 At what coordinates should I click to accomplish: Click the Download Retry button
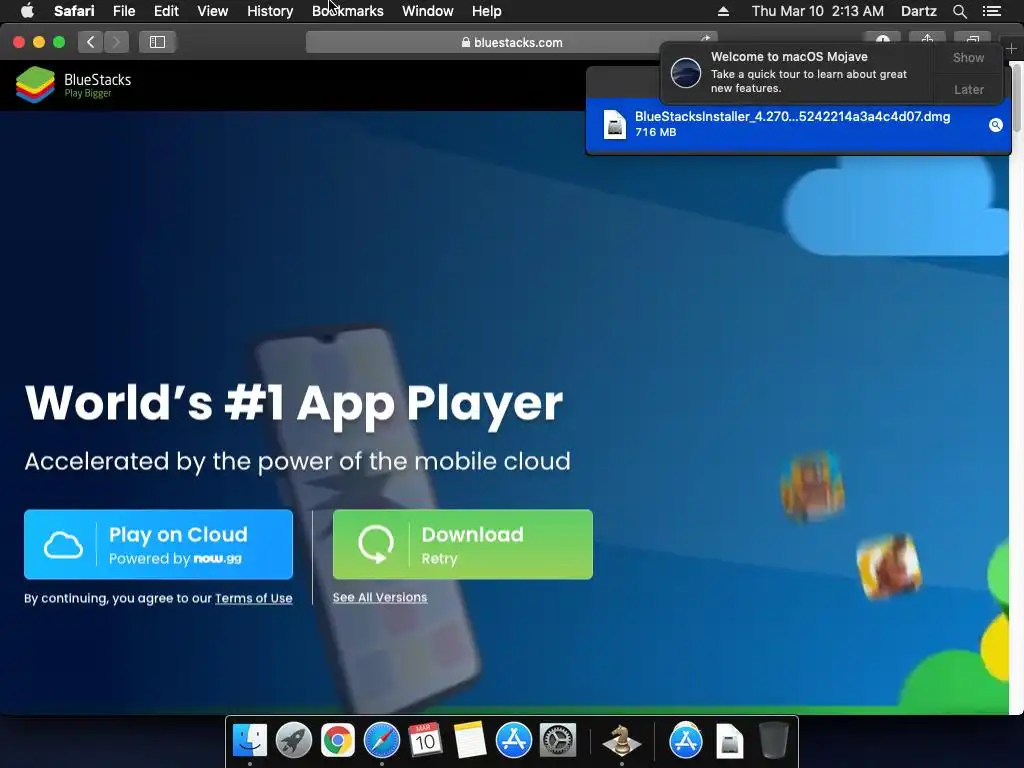pos(462,545)
